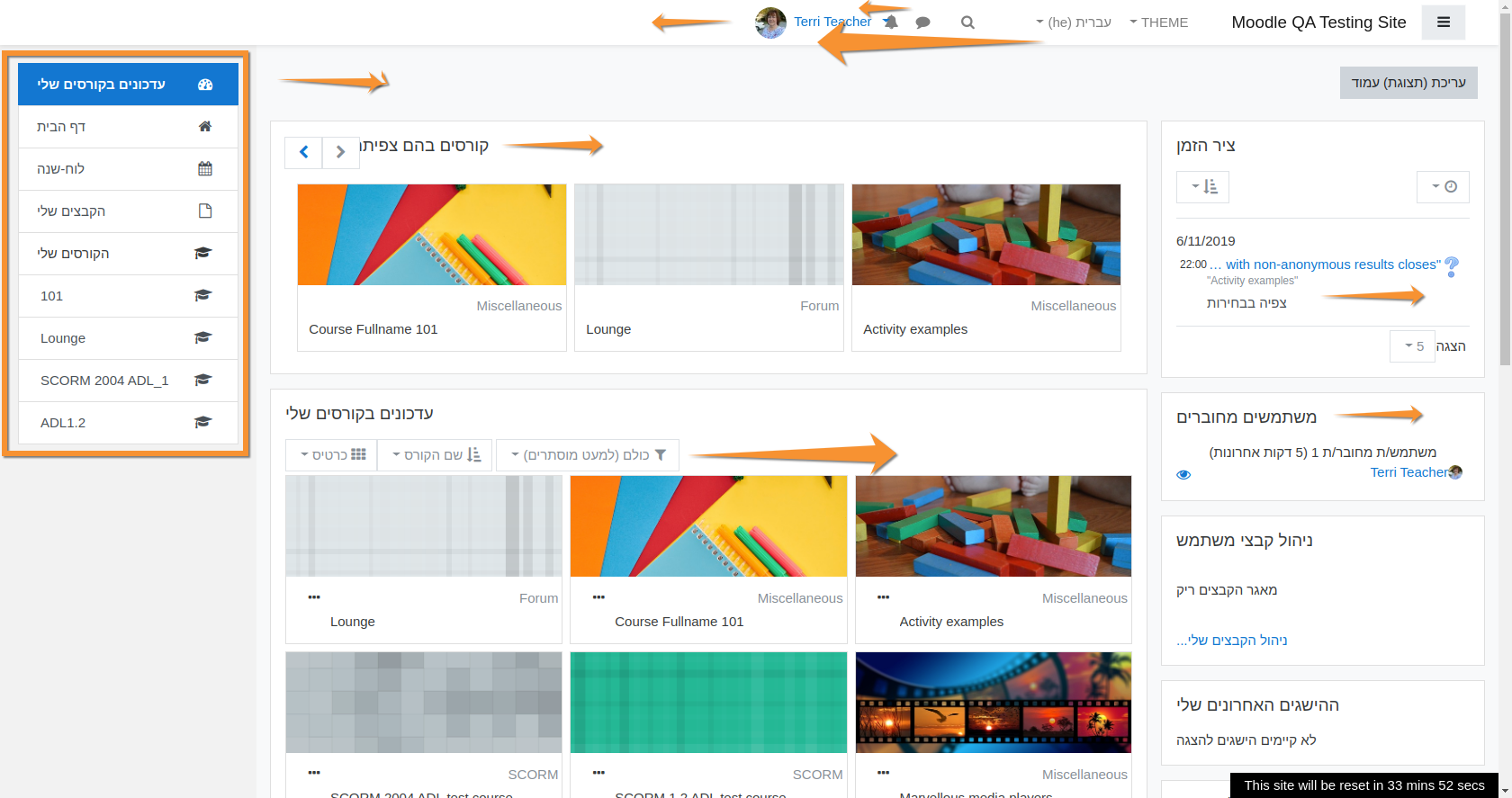This screenshot has width=1512, height=798.
Task: Click Terri Teacher's profile picture in the header
Action: tap(770, 22)
